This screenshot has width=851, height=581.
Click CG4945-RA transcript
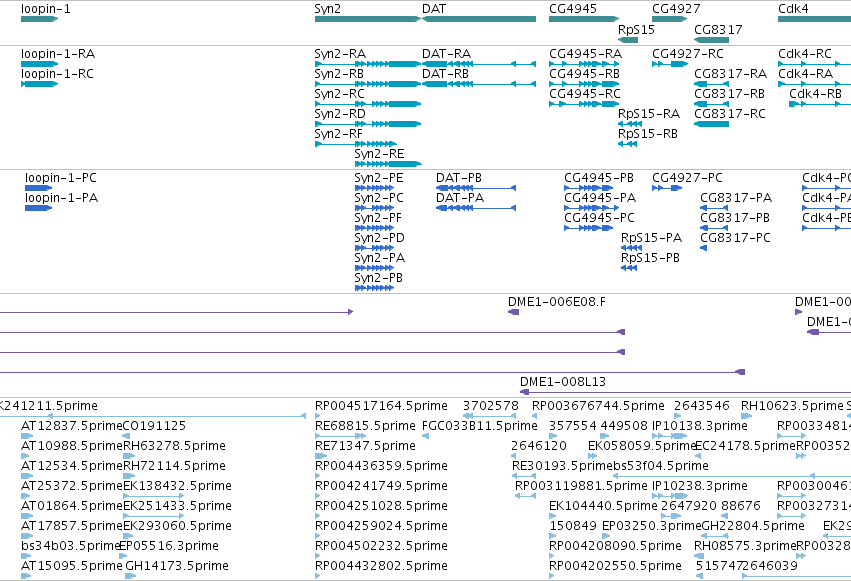[x=583, y=64]
